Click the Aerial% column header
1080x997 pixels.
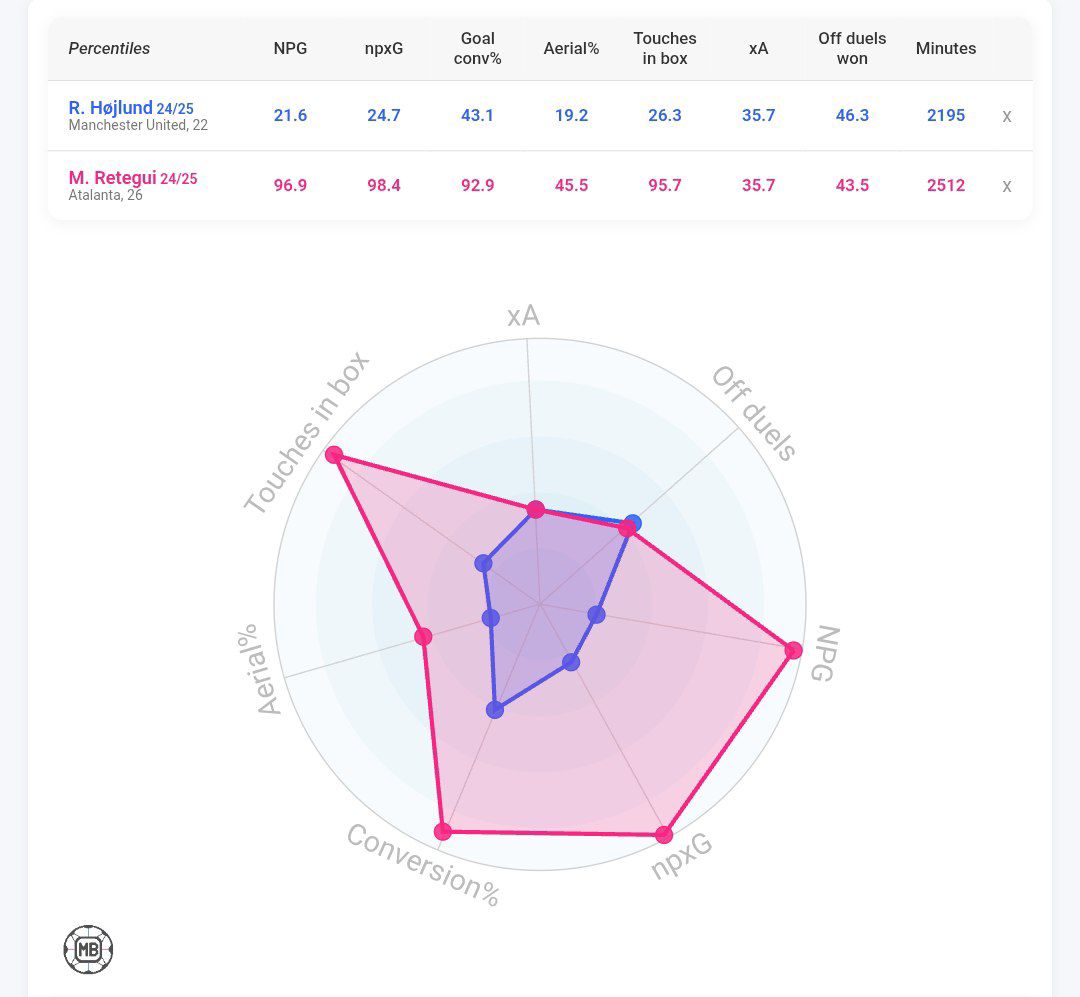coord(571,48)
